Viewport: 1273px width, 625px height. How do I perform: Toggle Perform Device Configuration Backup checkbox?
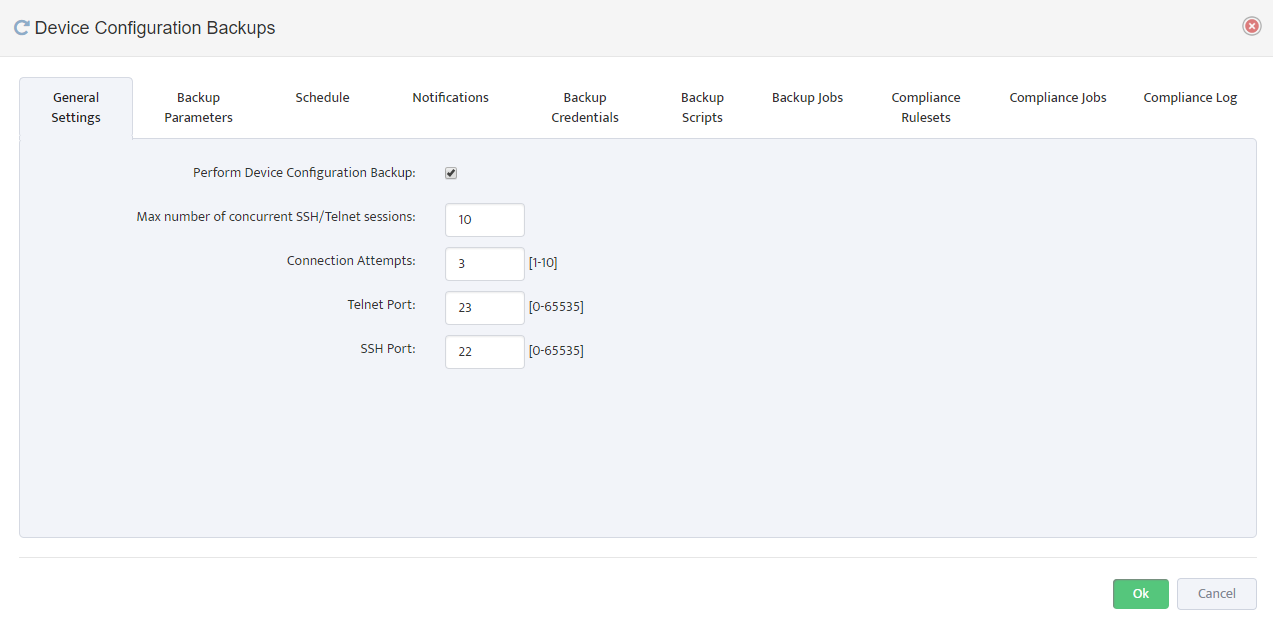451,173
